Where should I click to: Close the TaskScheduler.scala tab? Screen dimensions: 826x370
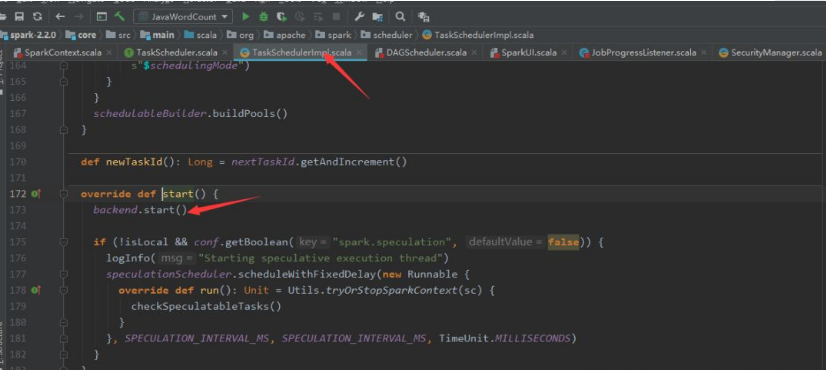click(x=224, y=53)
